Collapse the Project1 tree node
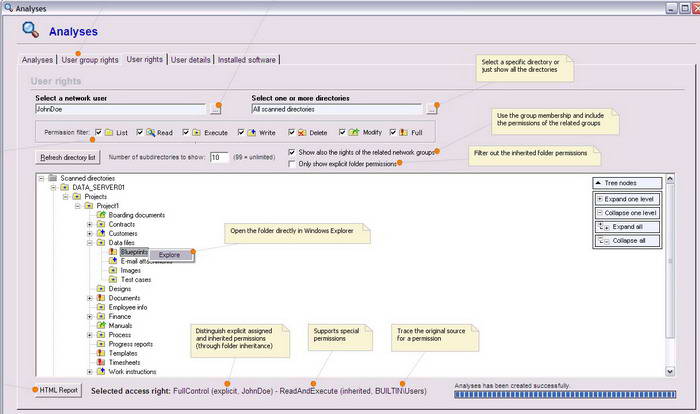 click(77, 206)
